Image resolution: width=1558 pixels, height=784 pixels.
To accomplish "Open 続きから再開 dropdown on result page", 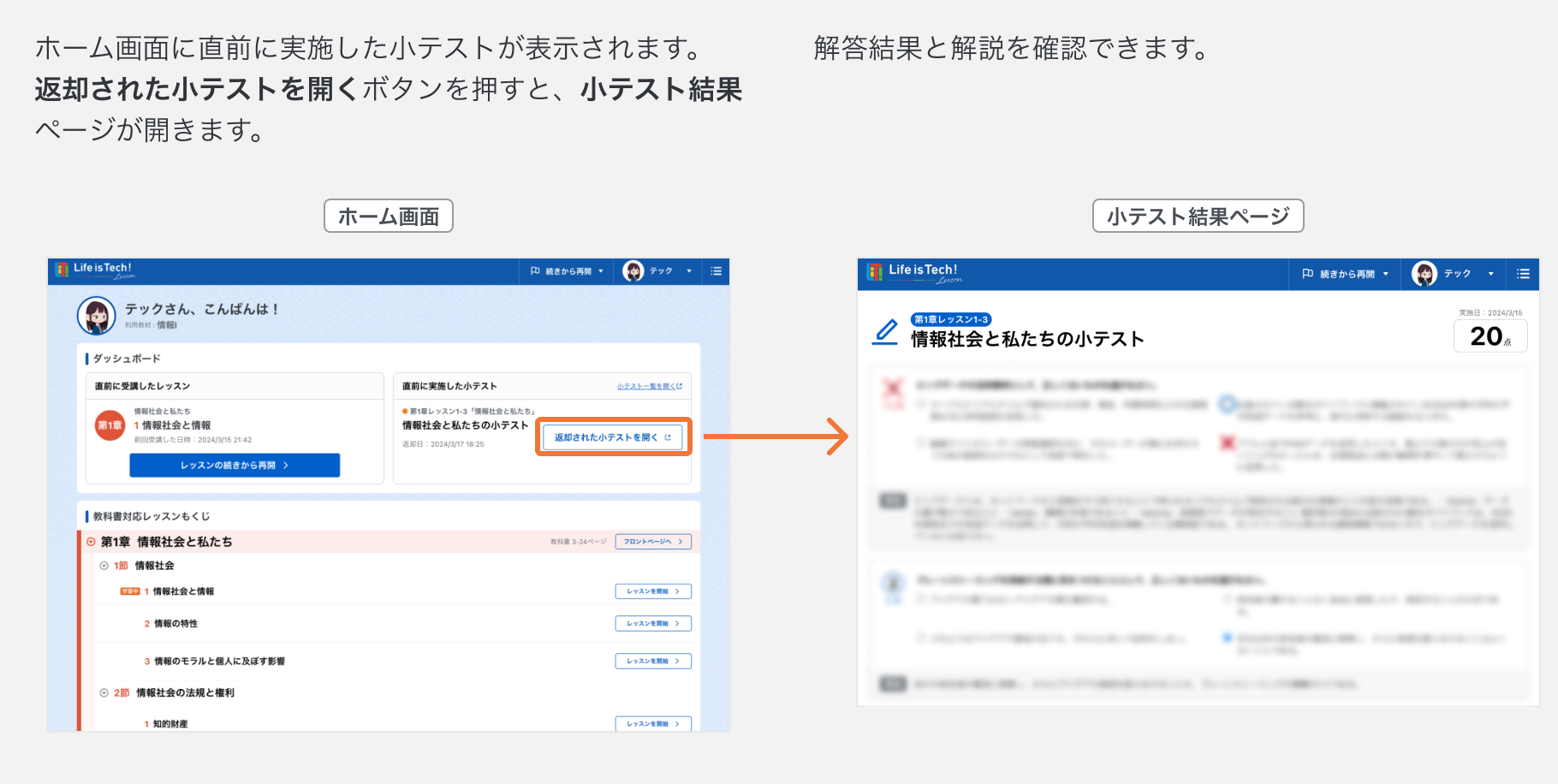I will coord(1346,274).
